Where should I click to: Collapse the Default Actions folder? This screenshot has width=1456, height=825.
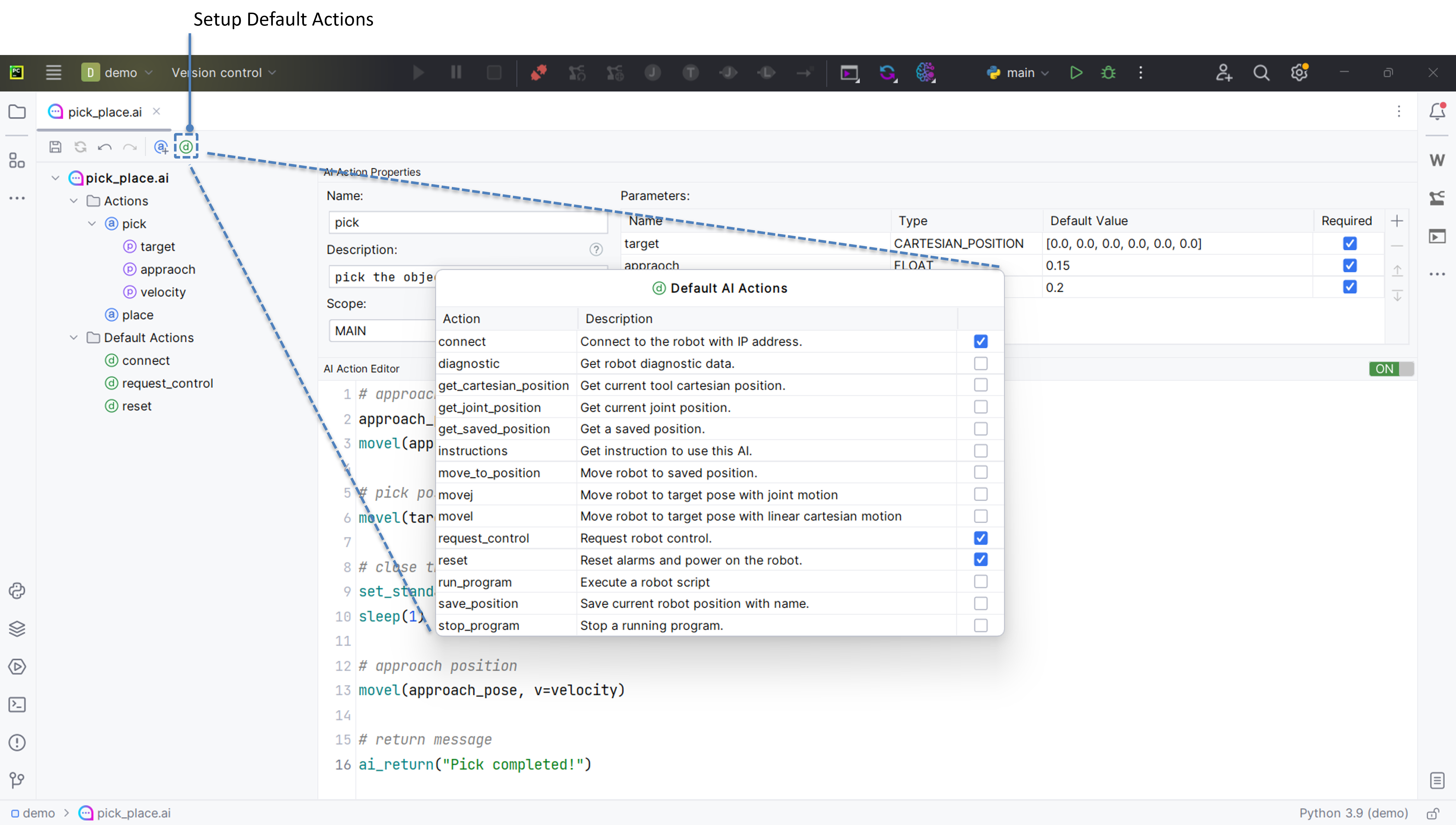(x=74, y=338)
